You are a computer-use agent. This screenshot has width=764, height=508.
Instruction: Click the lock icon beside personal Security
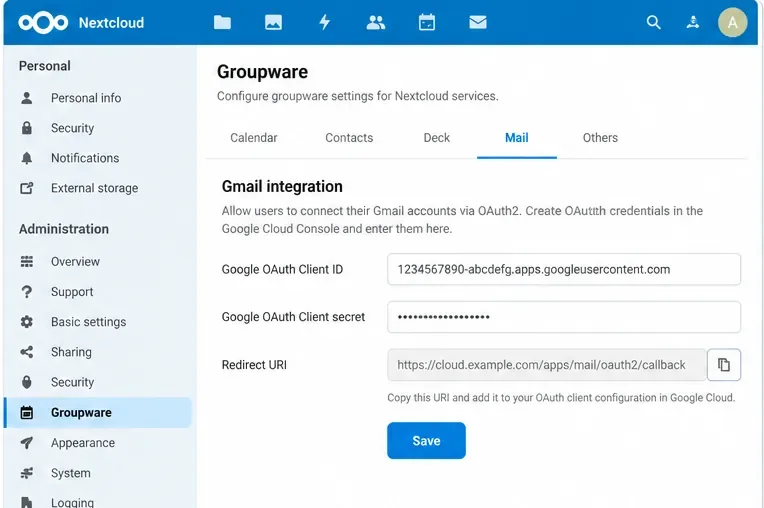27,128
